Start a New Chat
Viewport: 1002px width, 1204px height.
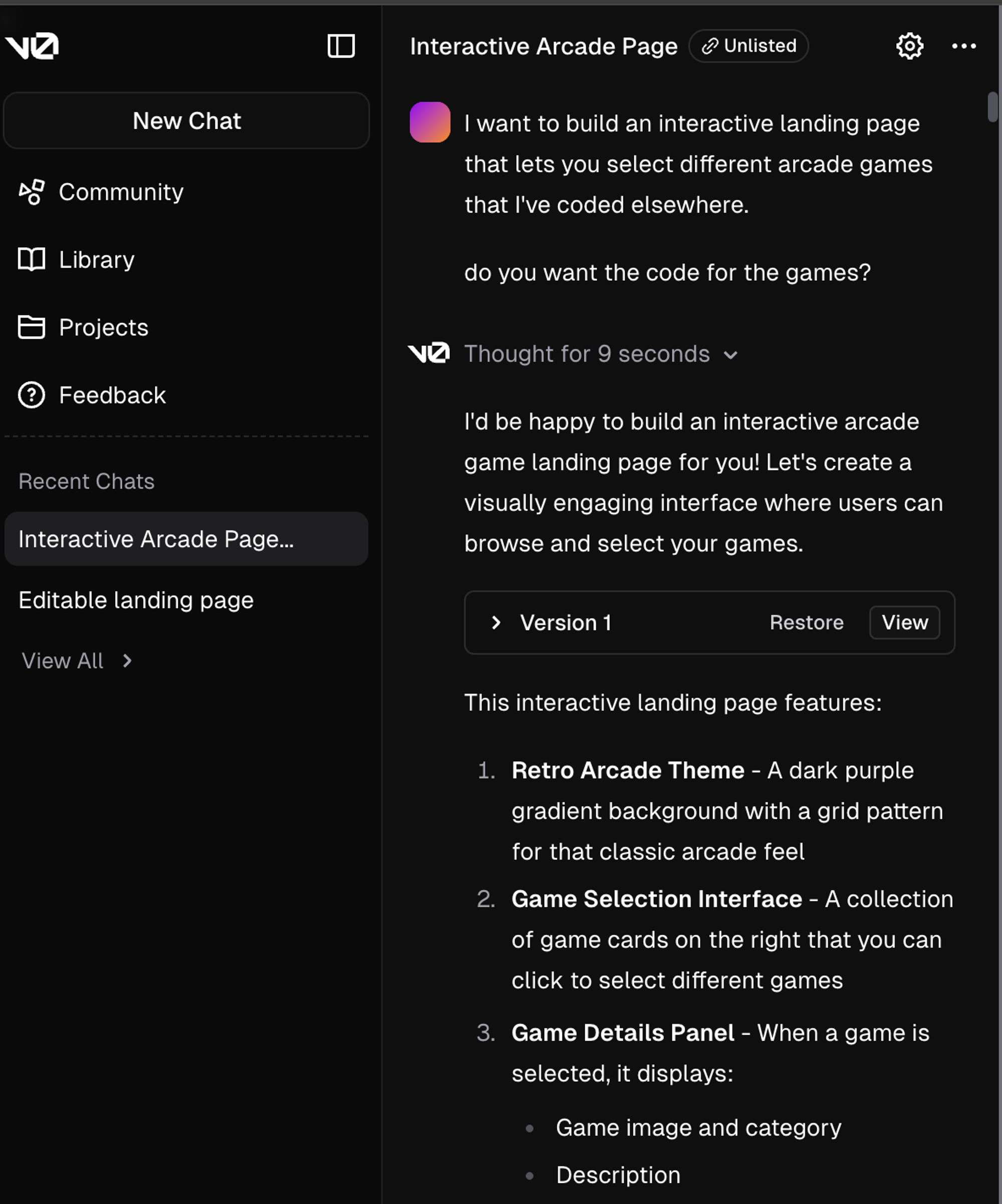pos(186,121)
